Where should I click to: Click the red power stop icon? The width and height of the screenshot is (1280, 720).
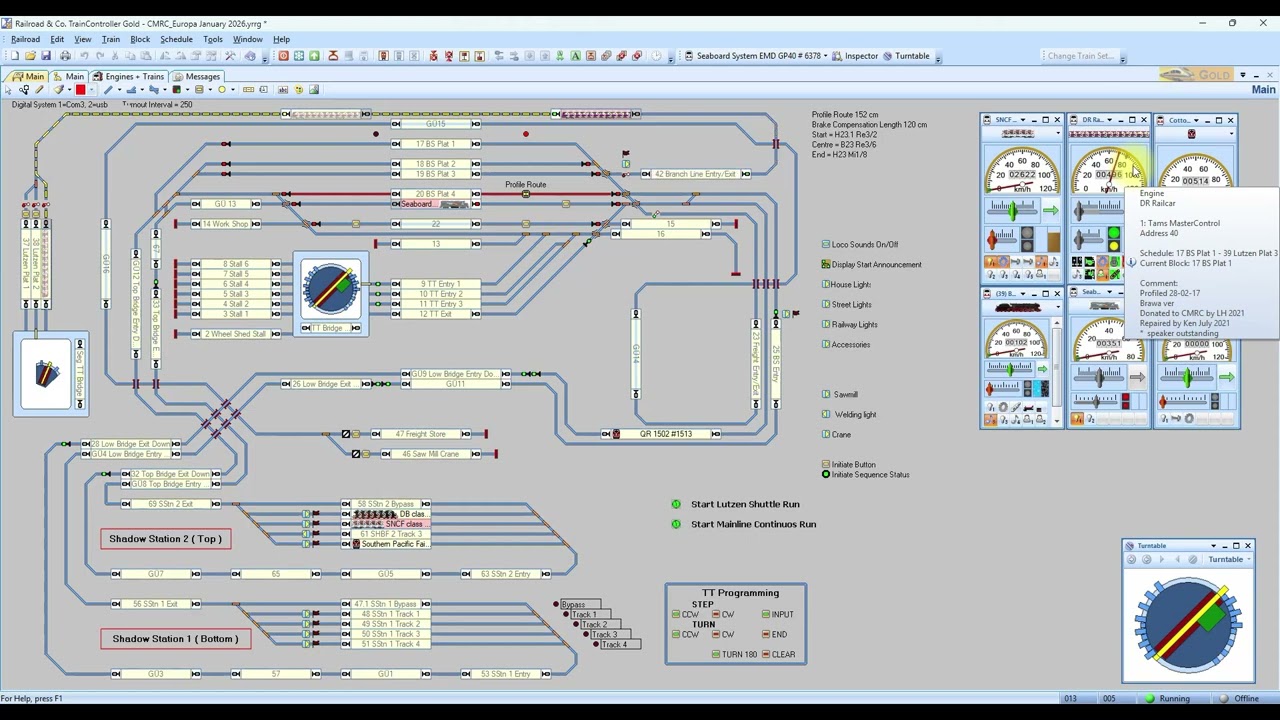point(283,56)
